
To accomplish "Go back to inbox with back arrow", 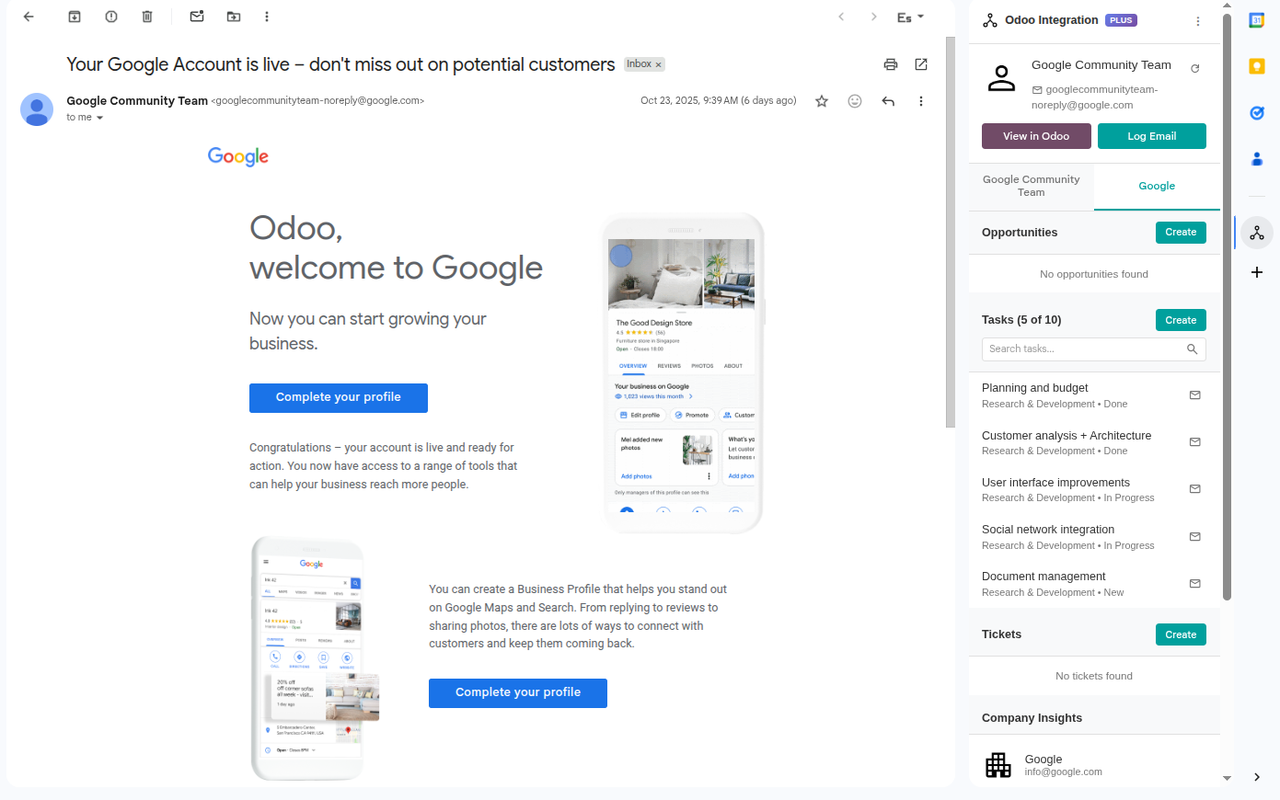I will pos(28,17).
